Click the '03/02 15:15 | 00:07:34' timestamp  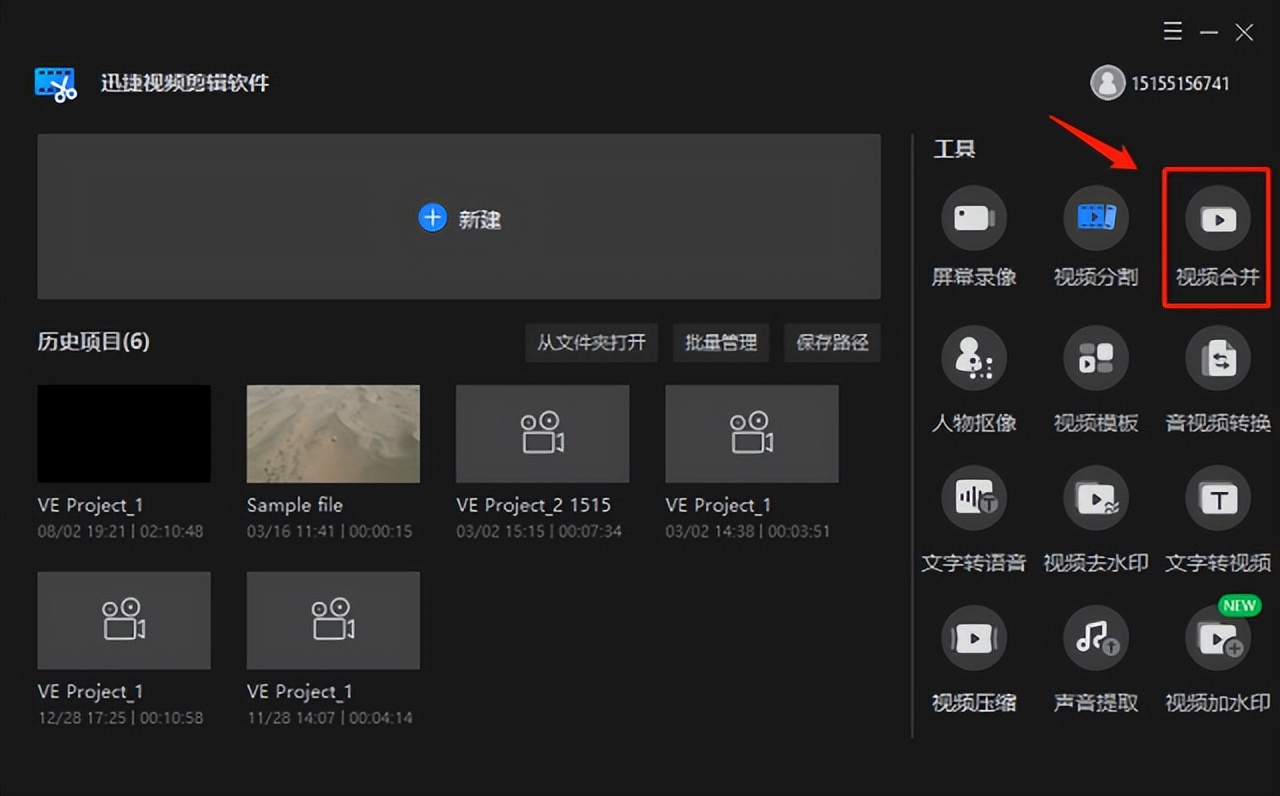pos(539,531)
